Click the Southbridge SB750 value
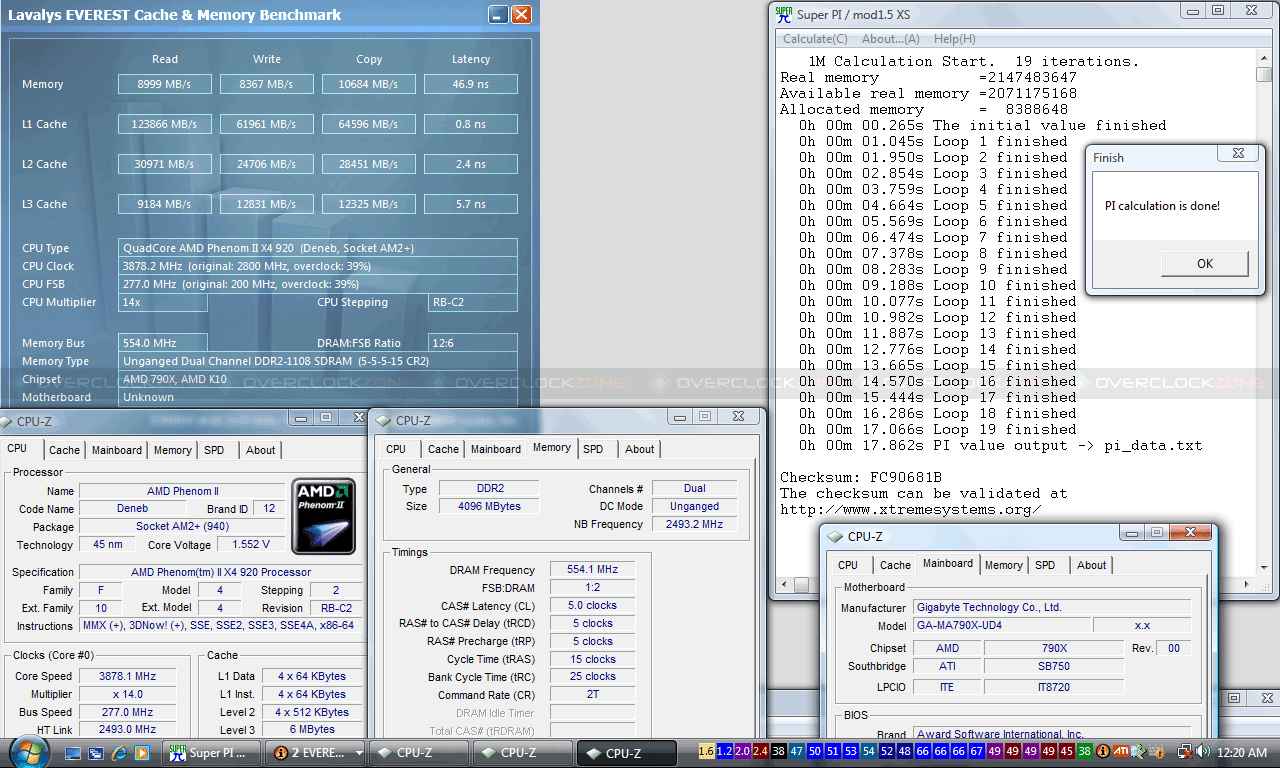Viewport: 1280px width, 768px height. coord(1054,666)
